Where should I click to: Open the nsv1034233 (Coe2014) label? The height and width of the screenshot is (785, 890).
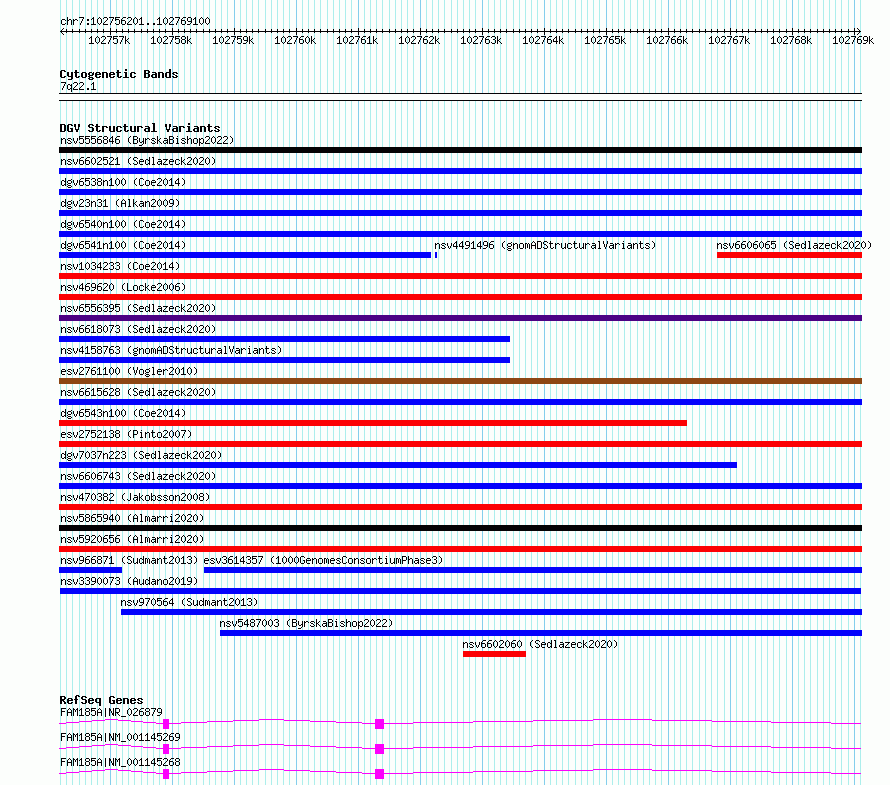pos(120,266)
